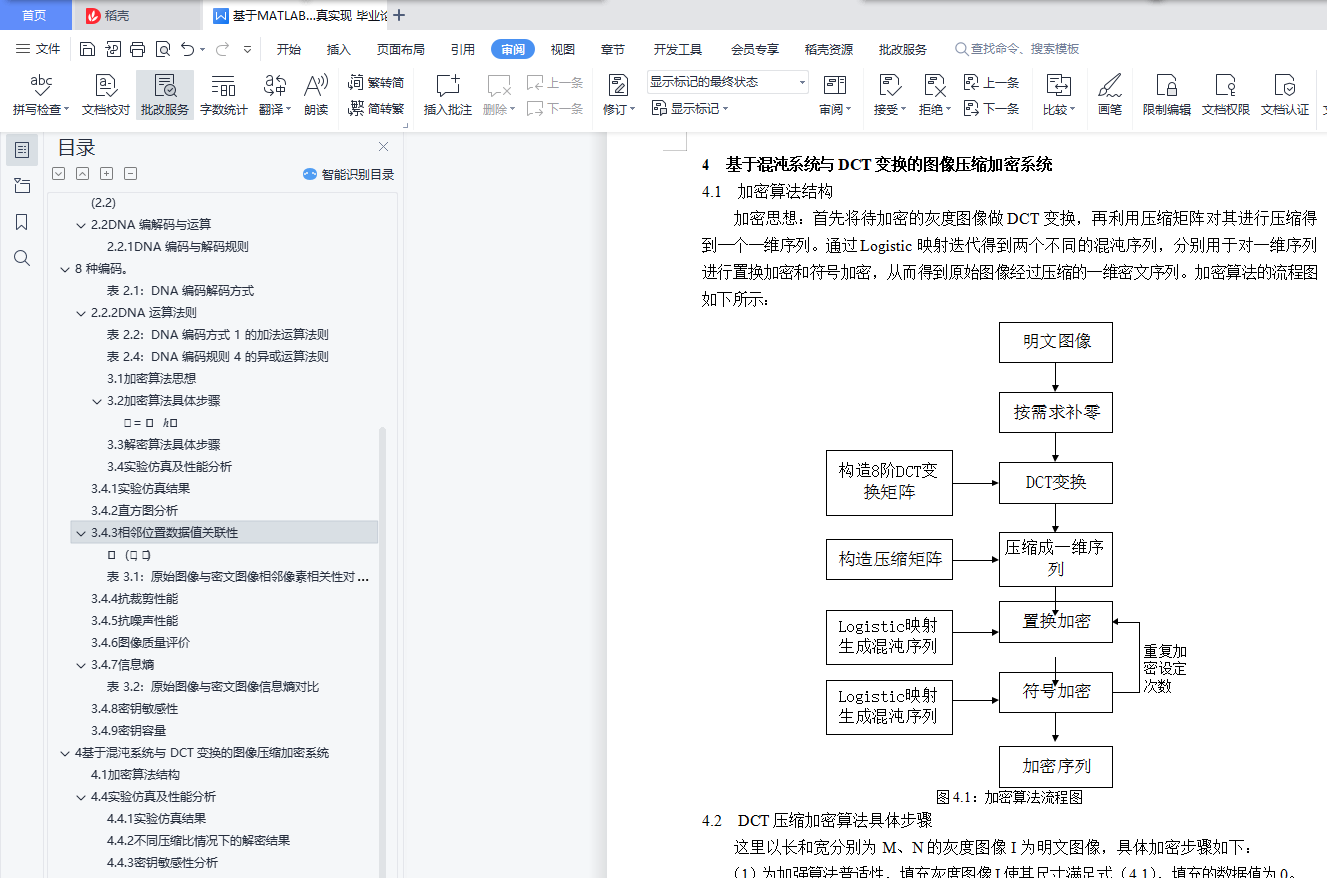Open 文档权限 document permissions
The width and height of the screenshot is (1327, 878).
(x=1226, y=96)
